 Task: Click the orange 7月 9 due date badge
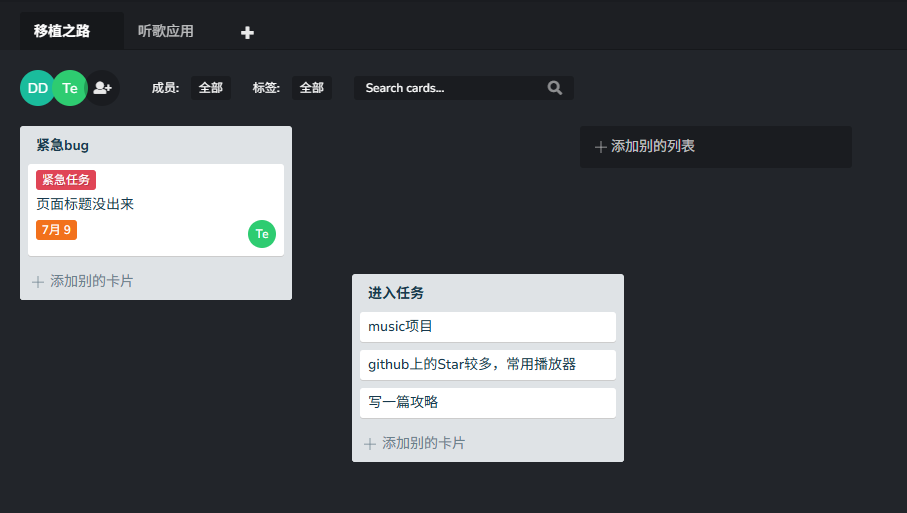56,230
